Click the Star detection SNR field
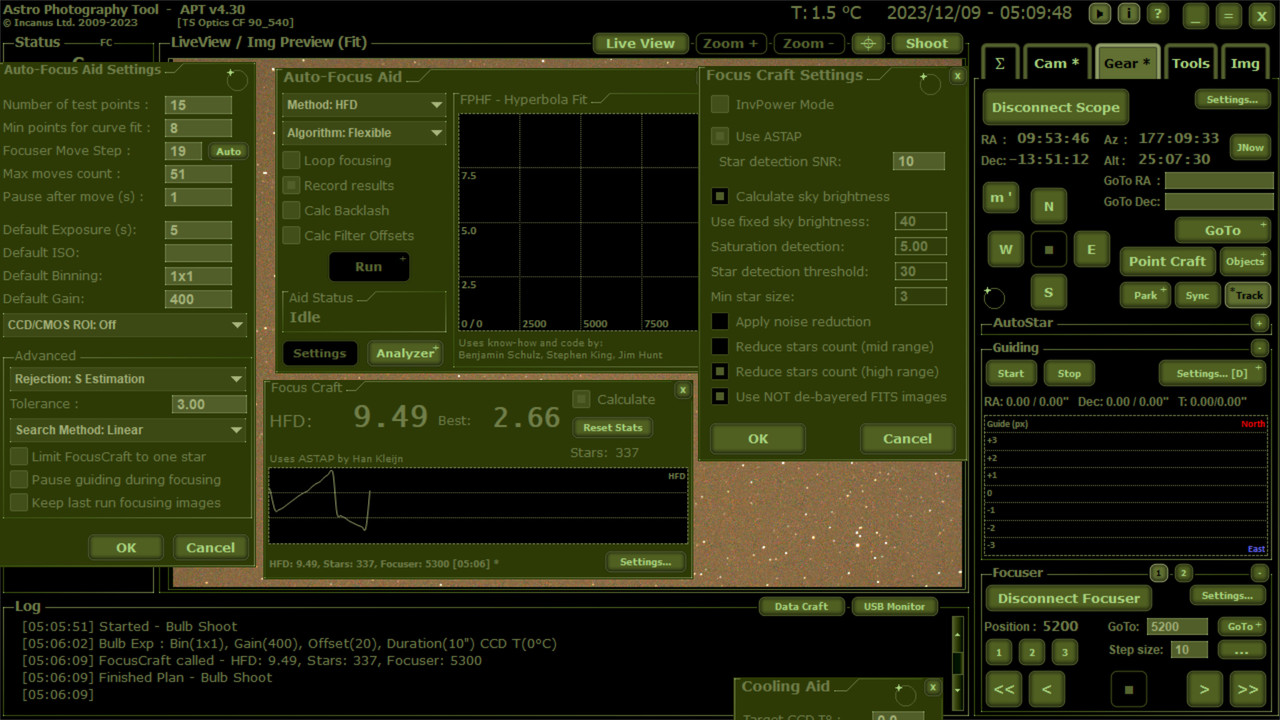 (918, 161)
